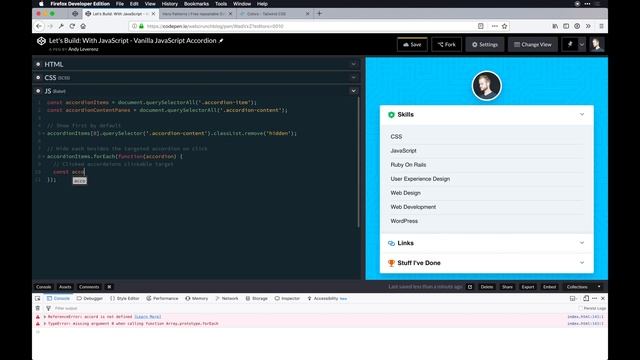Open the History menu

[x=170, y=4]
